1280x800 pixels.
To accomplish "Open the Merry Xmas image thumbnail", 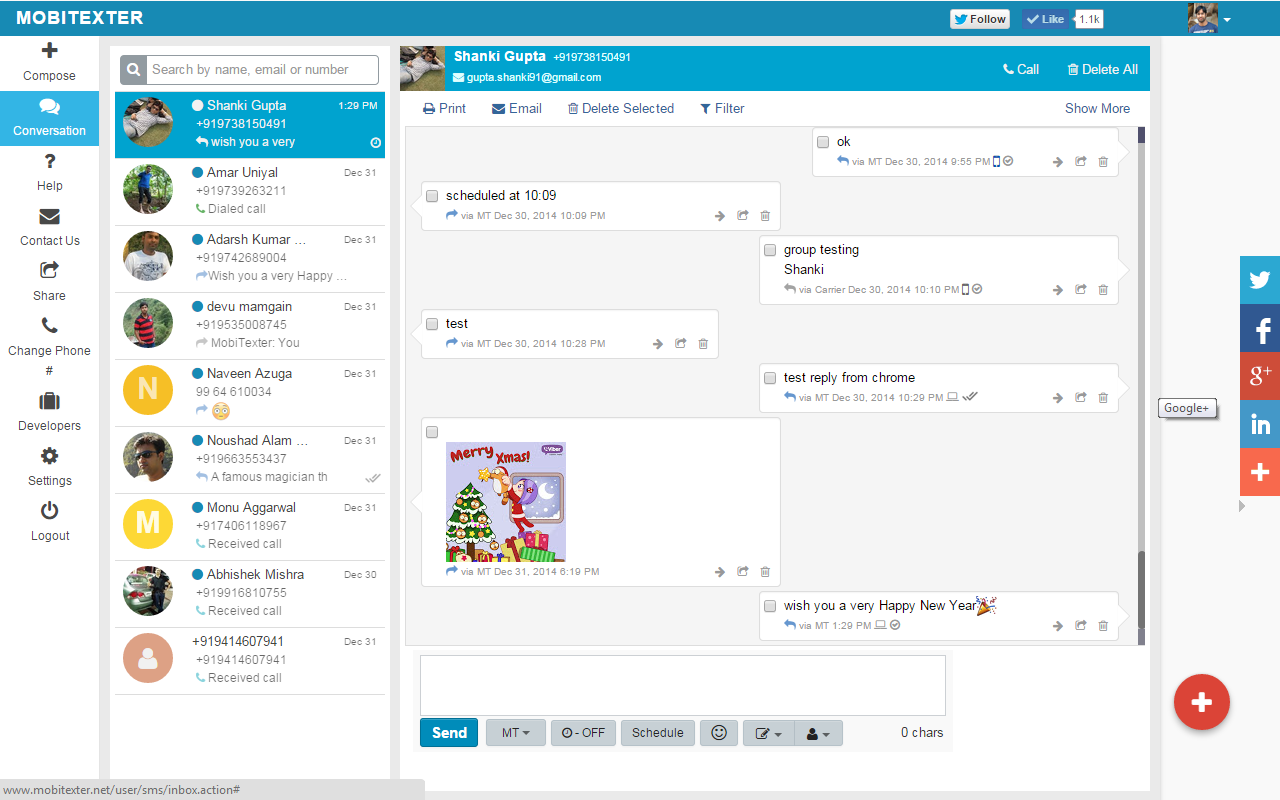I will click(x=506, y=502).
